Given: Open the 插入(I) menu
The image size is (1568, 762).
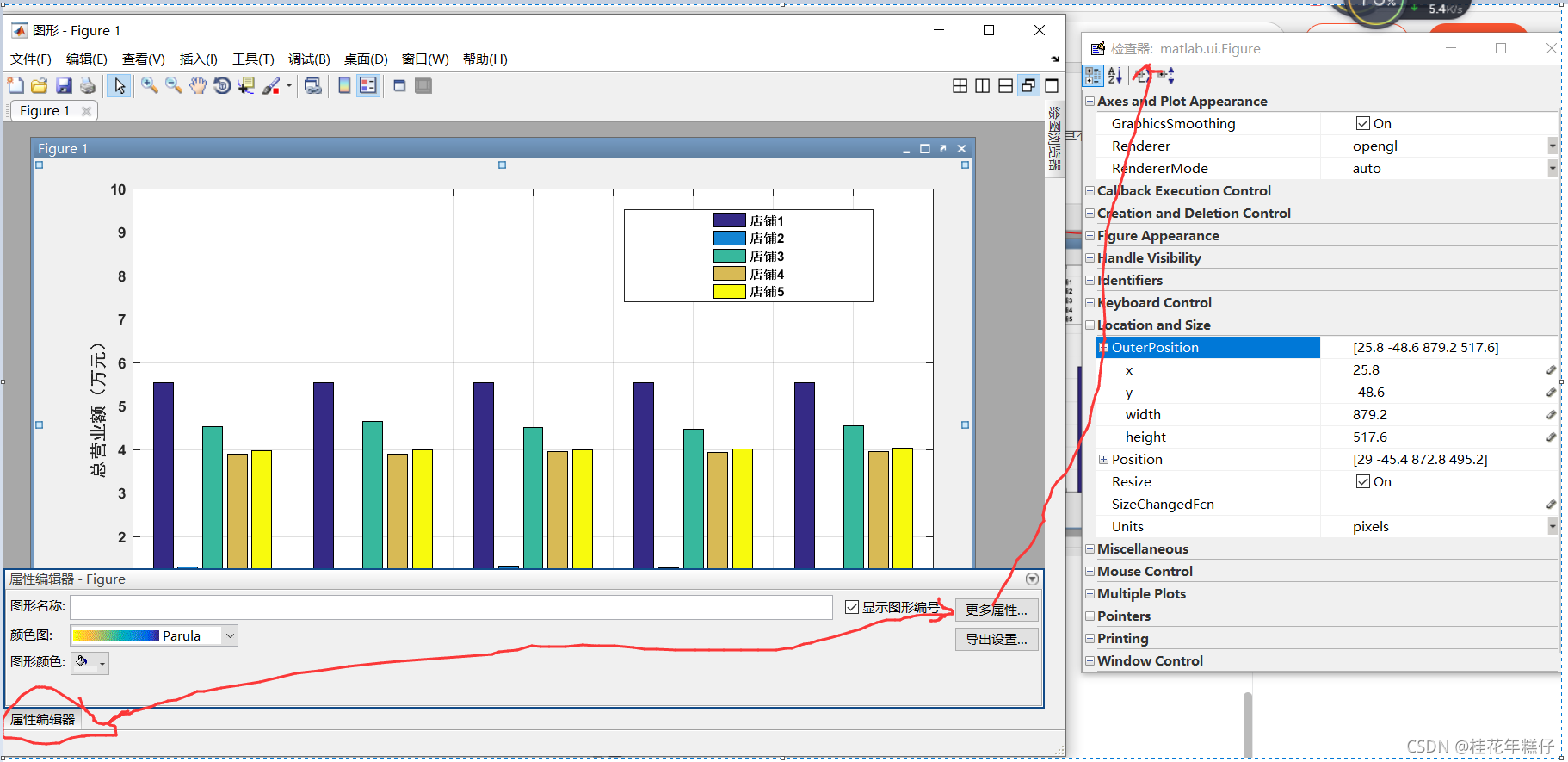Looking at the screenshot, I should (199, 59).
